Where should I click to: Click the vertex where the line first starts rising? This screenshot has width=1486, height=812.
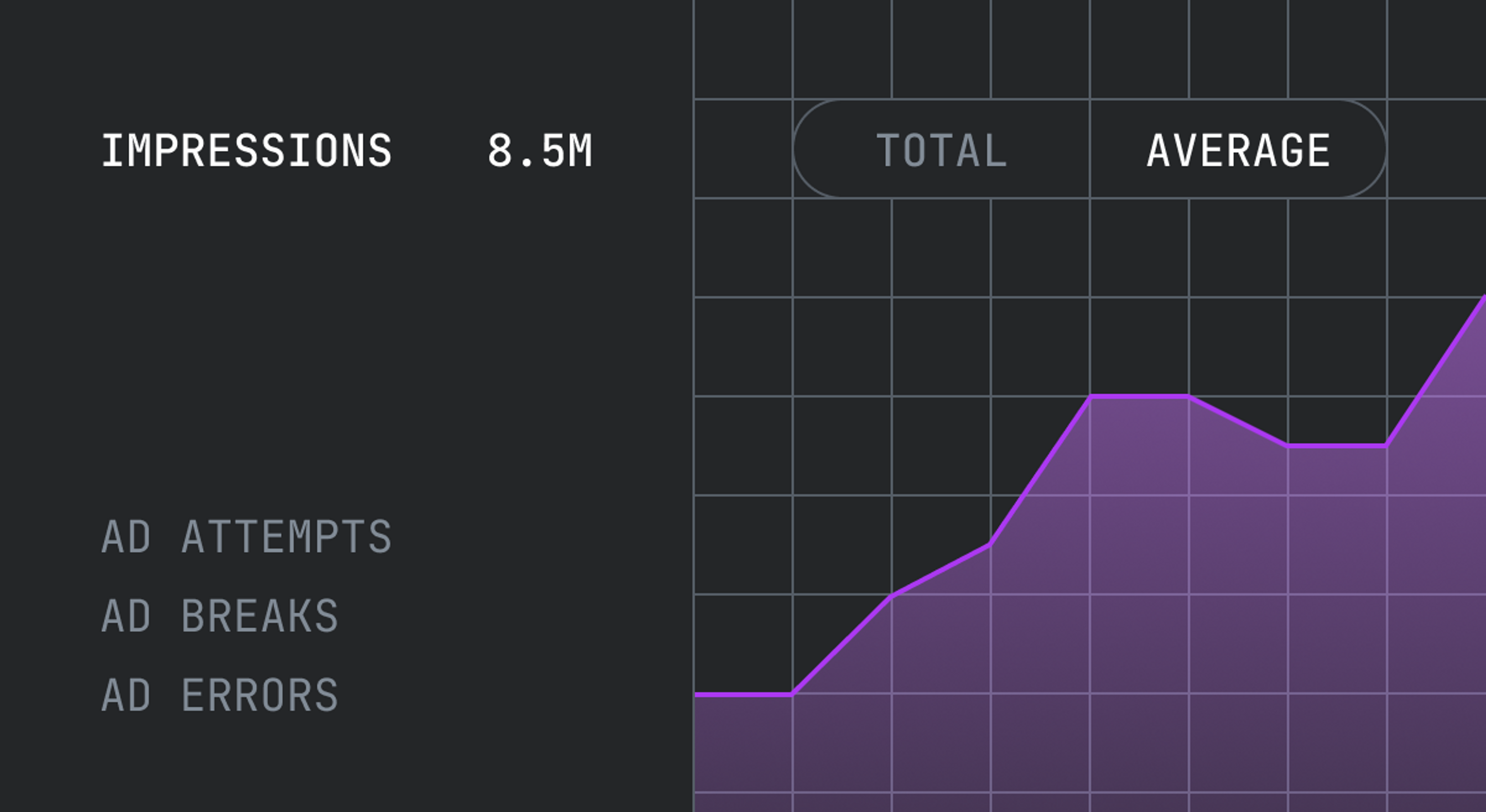tap(793, 694)
